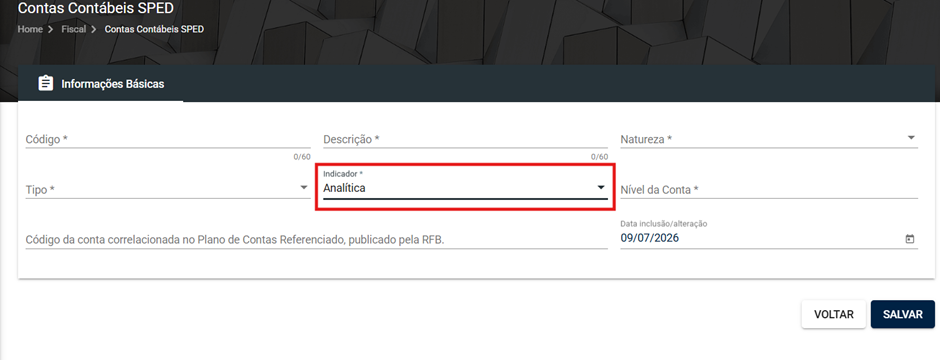This screenshot has width=940, height=360.
Task: Click Contas Contábeis SPED breadcrumb item
Action: pyautogui.click(x=154, y=29)
